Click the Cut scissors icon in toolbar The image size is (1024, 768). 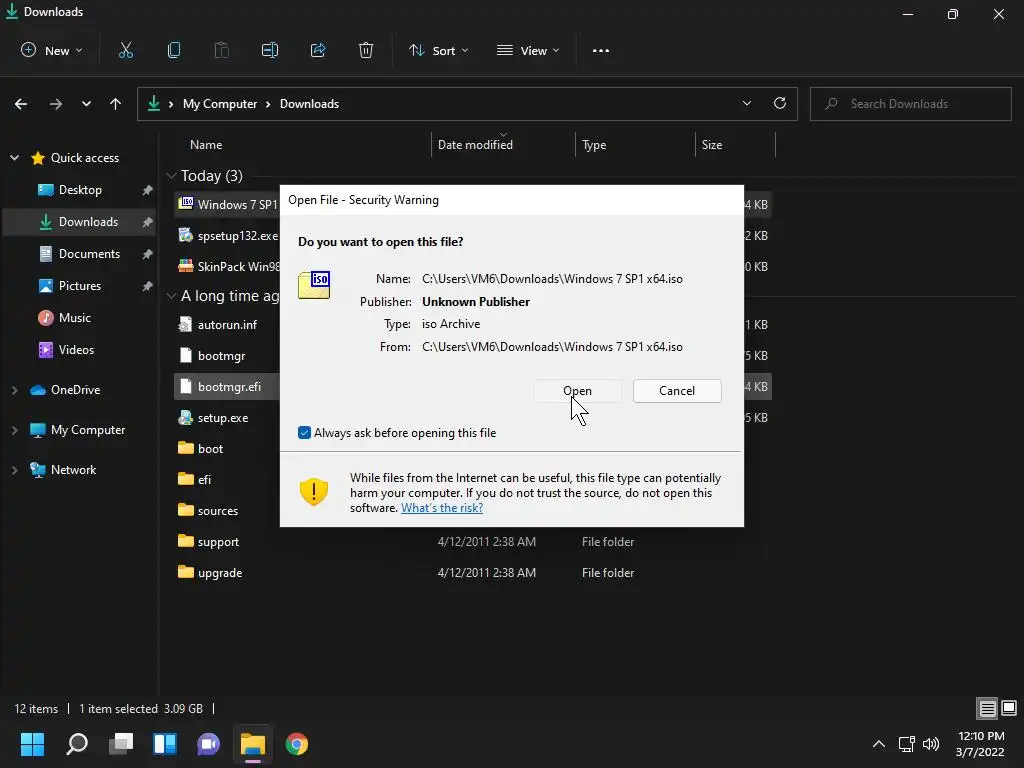(126, 50)
